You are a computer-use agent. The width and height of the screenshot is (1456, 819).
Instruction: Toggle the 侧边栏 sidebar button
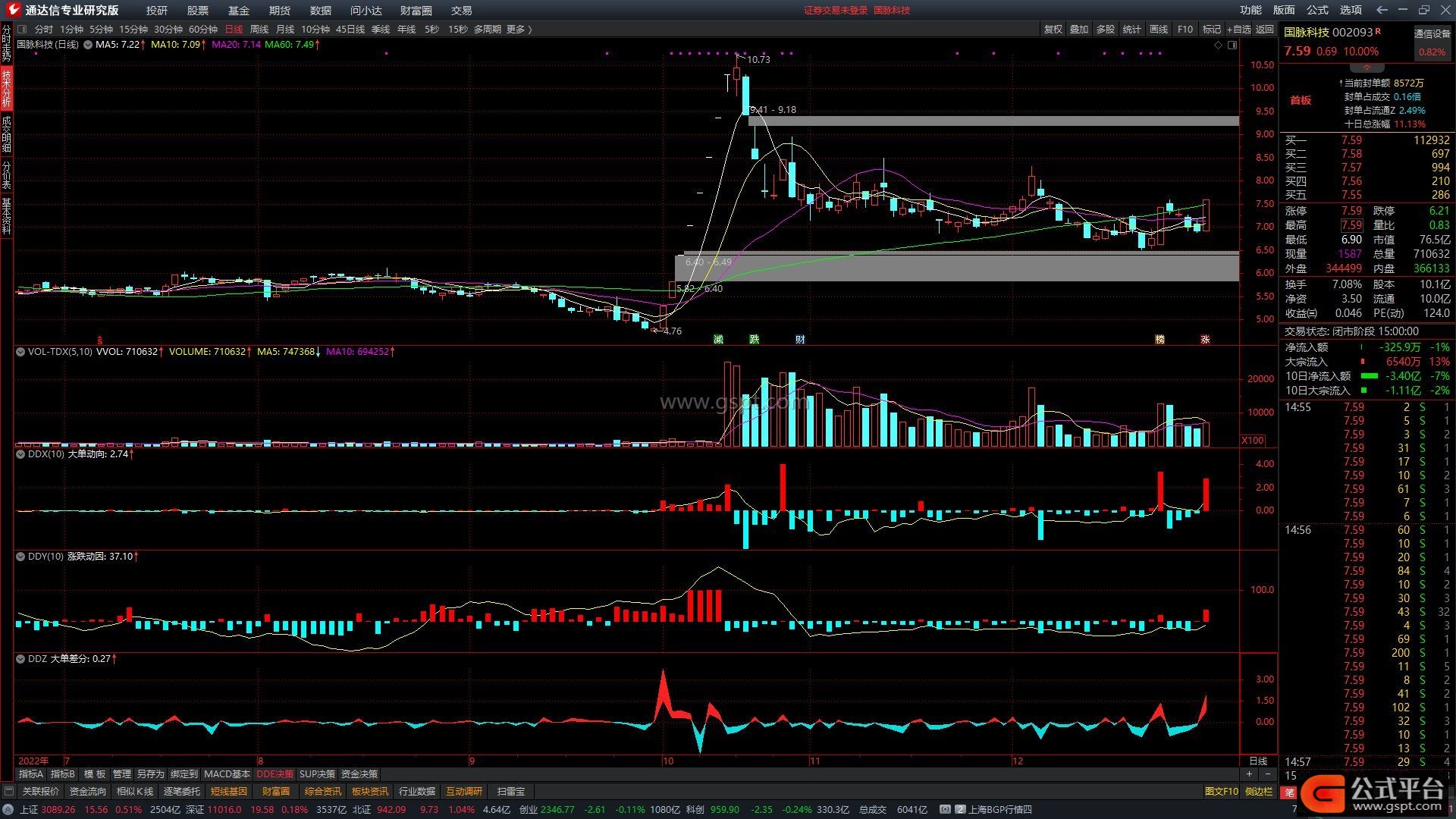1259,792
